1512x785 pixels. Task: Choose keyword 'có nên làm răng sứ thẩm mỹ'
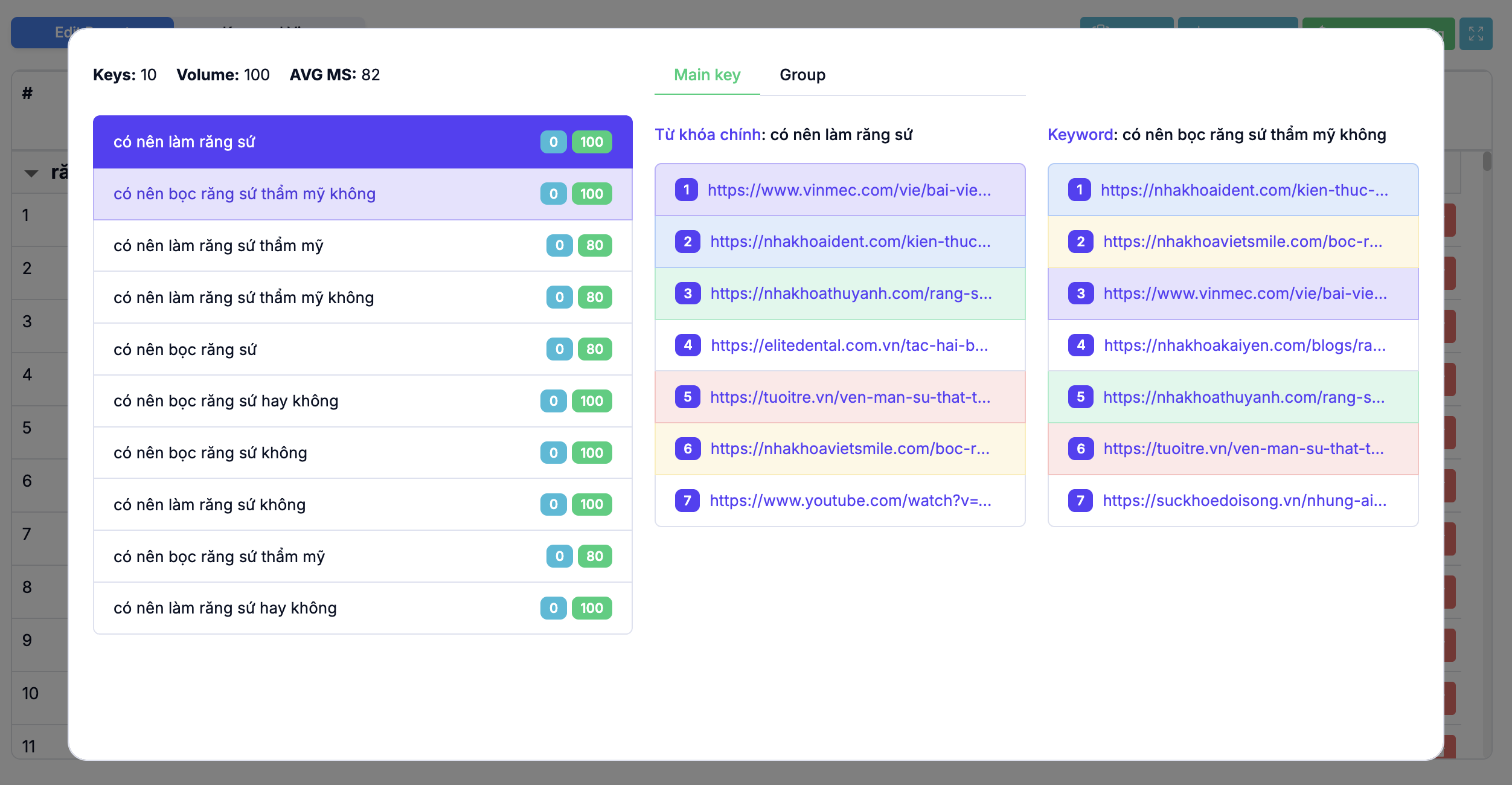[x=362, y=246]
